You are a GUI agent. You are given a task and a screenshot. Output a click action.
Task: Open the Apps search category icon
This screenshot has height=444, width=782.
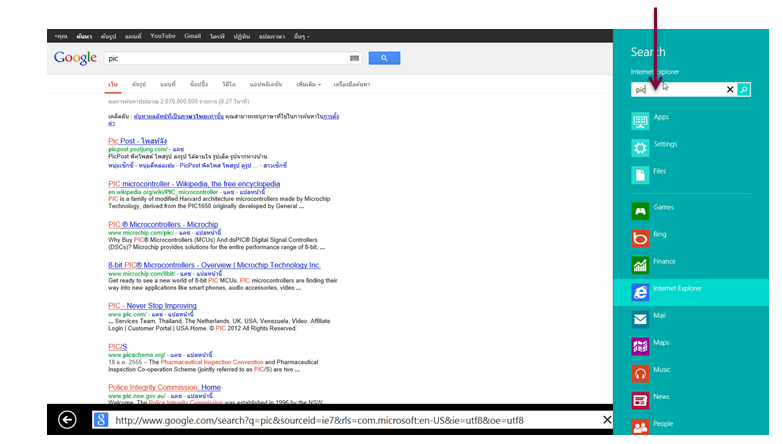[640, 121]
